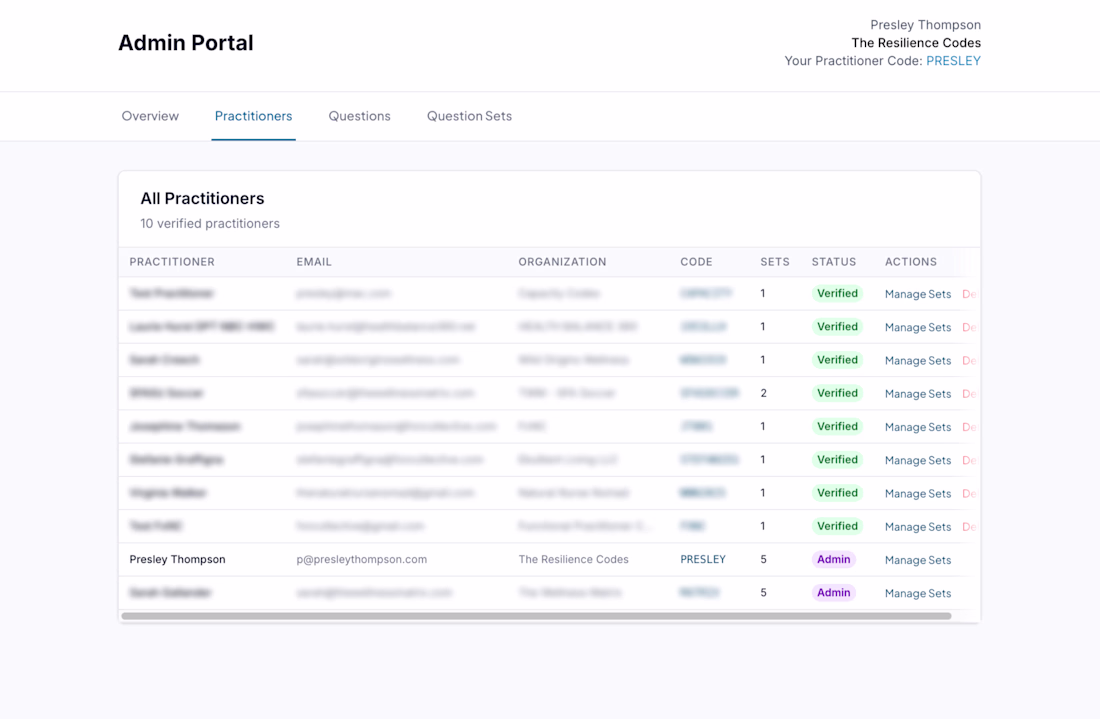1100x719 pixels.
Task: Click the PRESLEY practitioner code link in header
Action: [x=953, y=61]
